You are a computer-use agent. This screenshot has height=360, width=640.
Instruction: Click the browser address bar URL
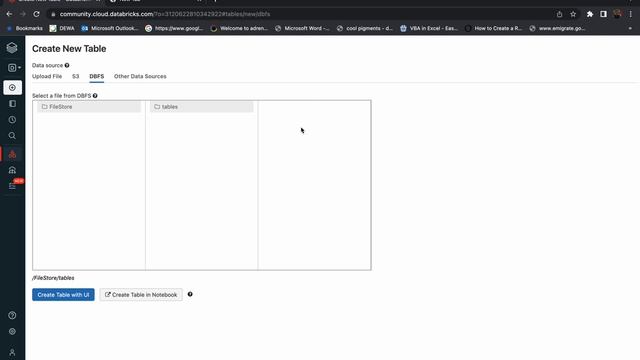click(x=165, y=14)
